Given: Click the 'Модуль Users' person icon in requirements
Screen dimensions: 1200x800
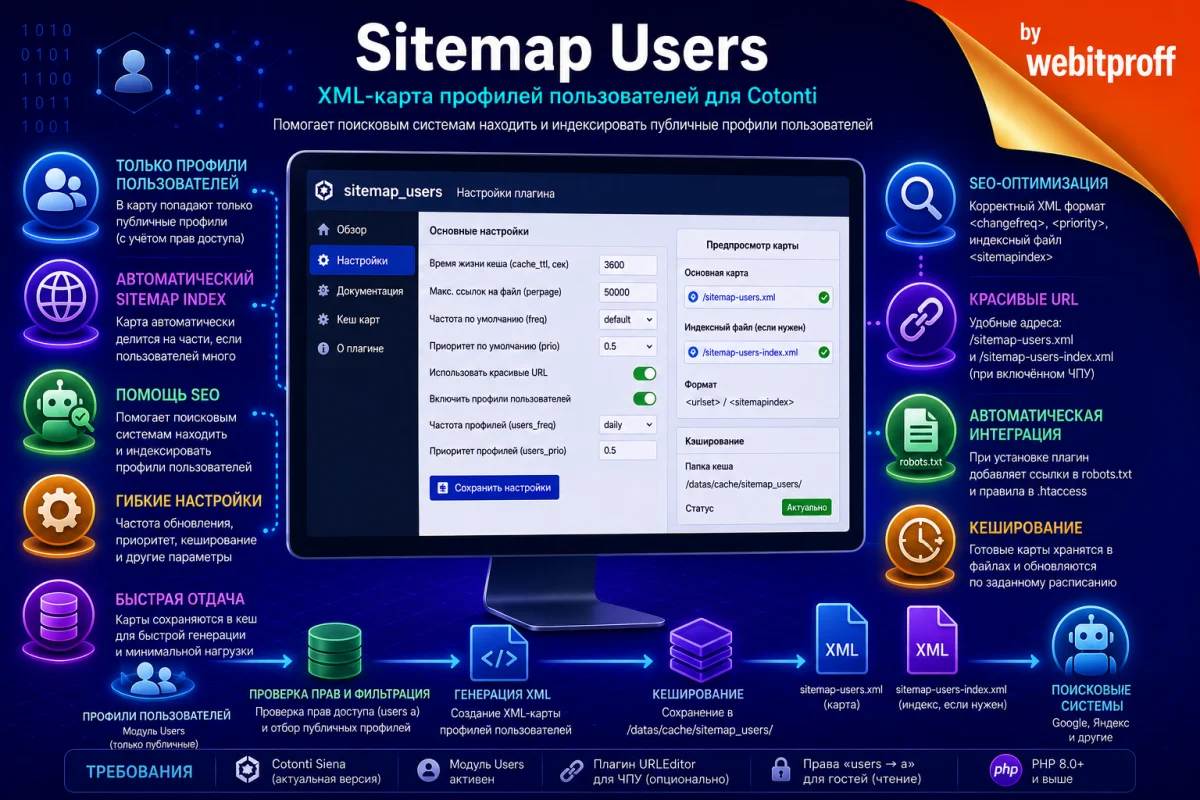Looking at the screenshot, I should 428,770.
